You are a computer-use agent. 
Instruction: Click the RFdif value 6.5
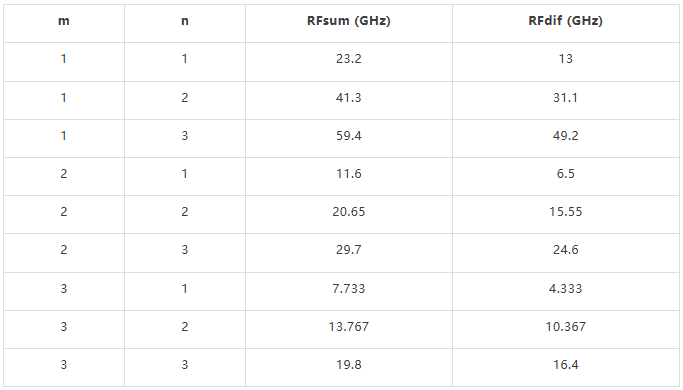pos(565,173)
